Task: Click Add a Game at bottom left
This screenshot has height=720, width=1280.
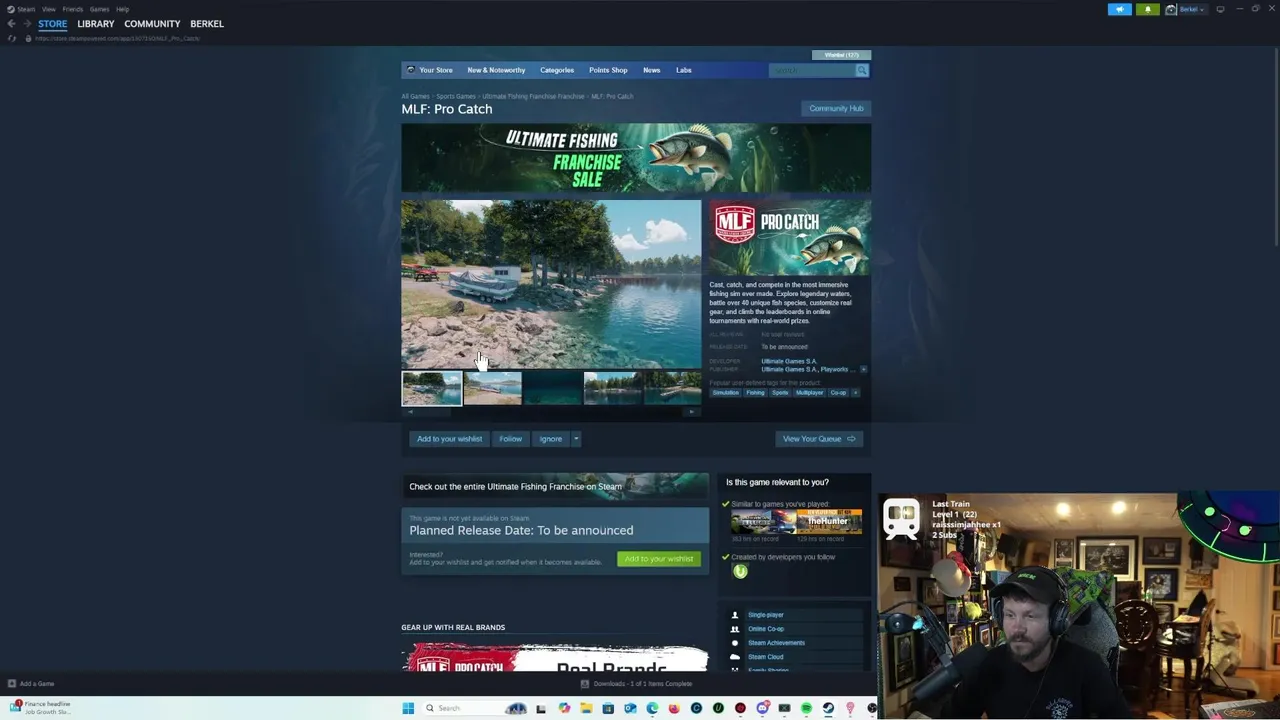Action: (31, 684)
